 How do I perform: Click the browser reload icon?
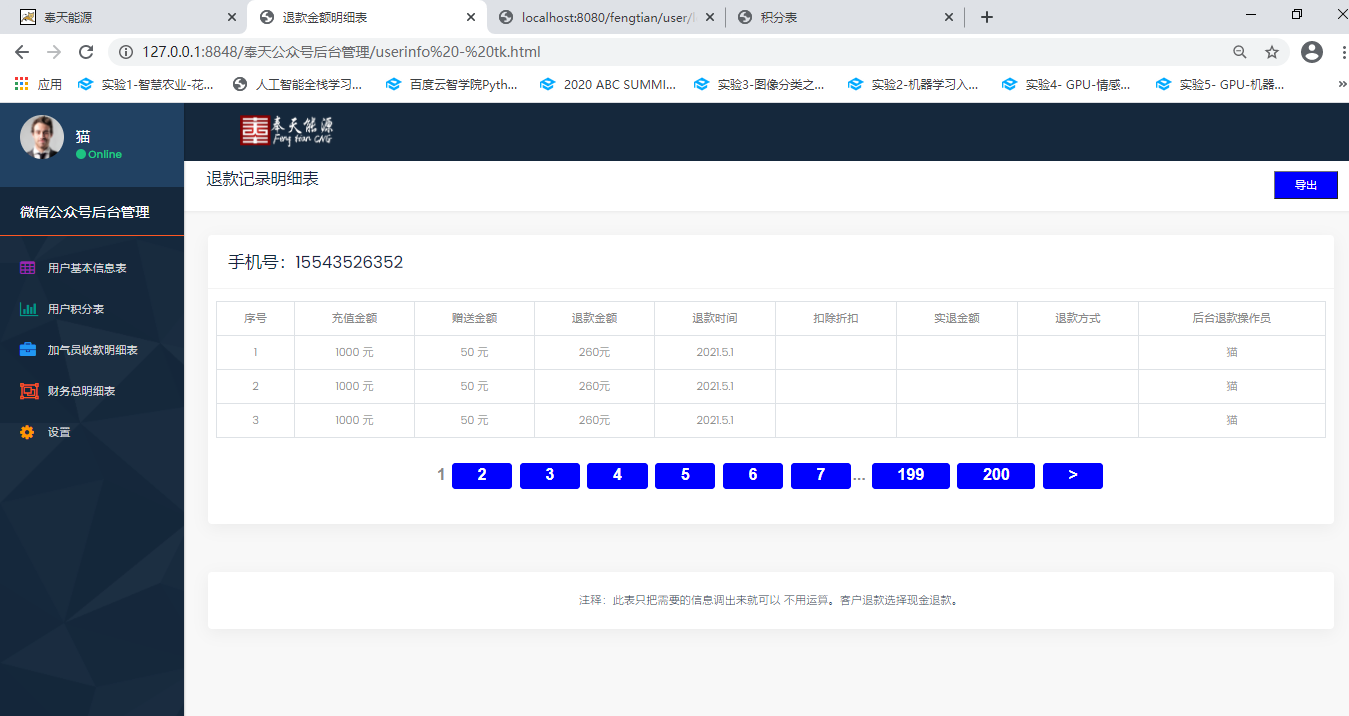pyautogui.click(x=86, y=52)
